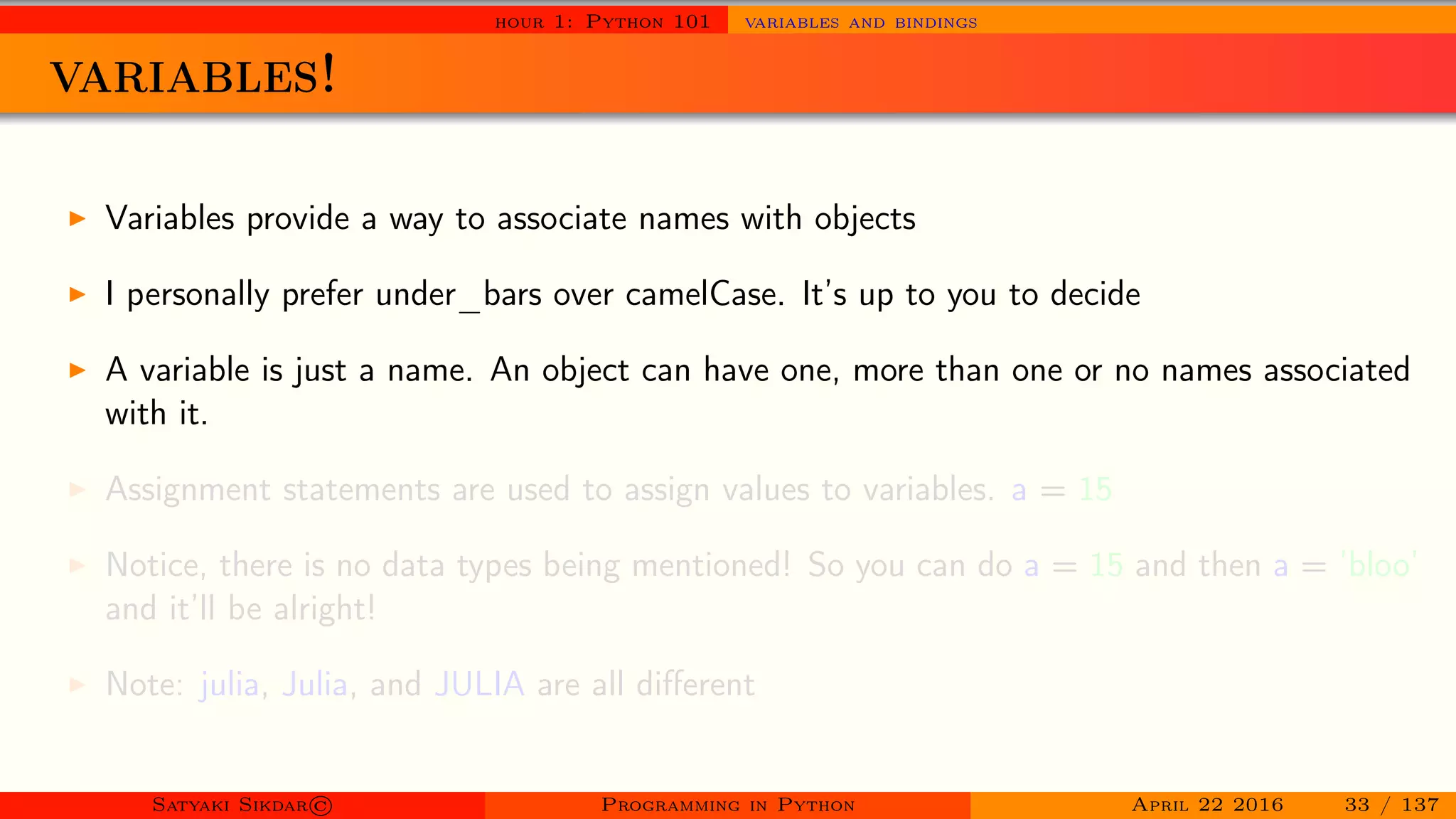This screenshot has height=819, width=1456.
Task: Click the 'April 22 2016' date in footer
Action: point(1207,805)
